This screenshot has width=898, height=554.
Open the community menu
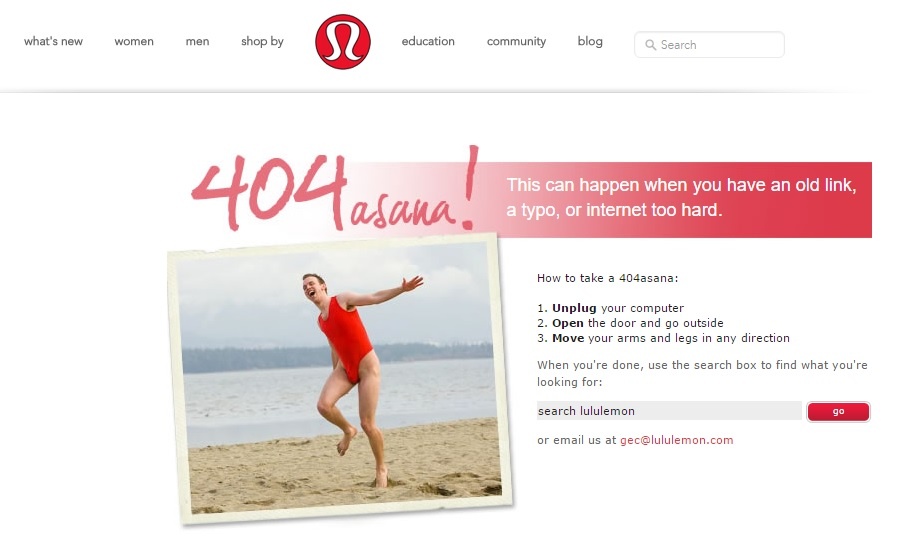(516, 41)
